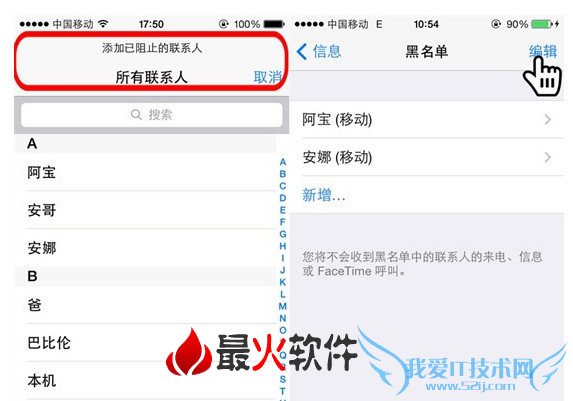Tap the green battery icon showing 90%
Viewport: 573px width, 401px height.
(542, 24)
